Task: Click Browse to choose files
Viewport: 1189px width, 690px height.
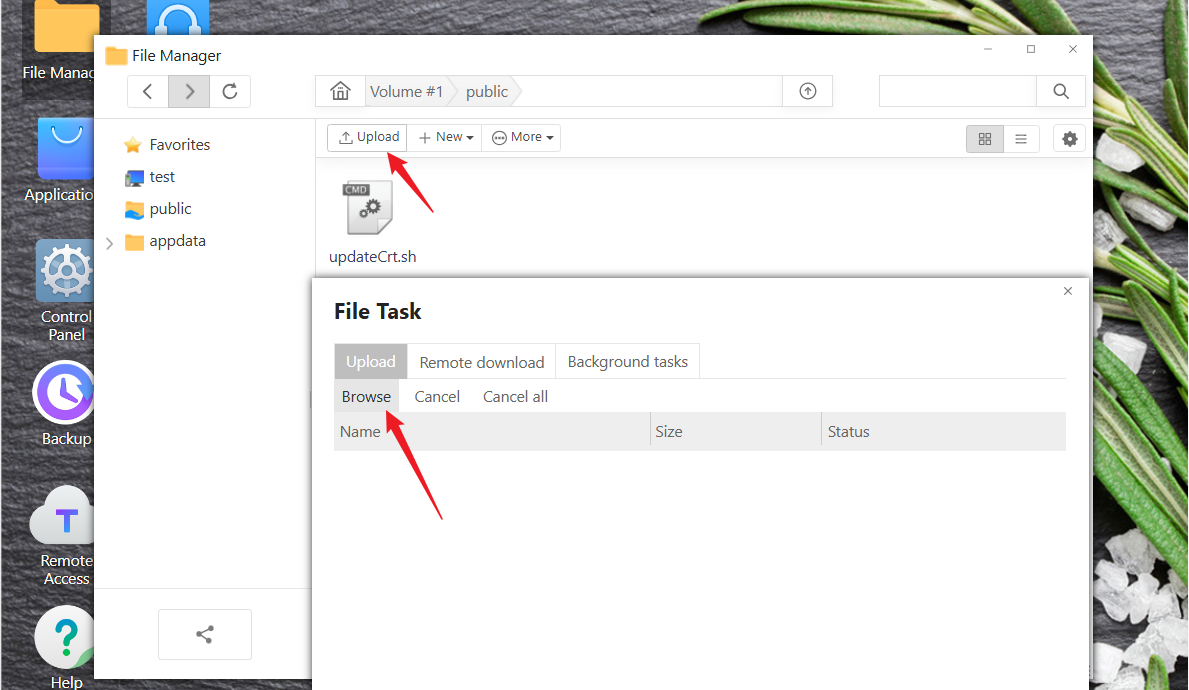Action: (366, 397)
